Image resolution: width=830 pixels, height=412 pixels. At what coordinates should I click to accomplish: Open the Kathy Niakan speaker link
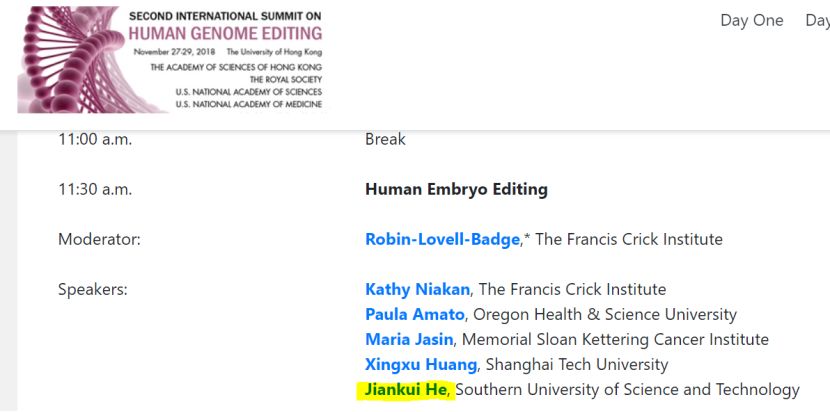[417, 290]
